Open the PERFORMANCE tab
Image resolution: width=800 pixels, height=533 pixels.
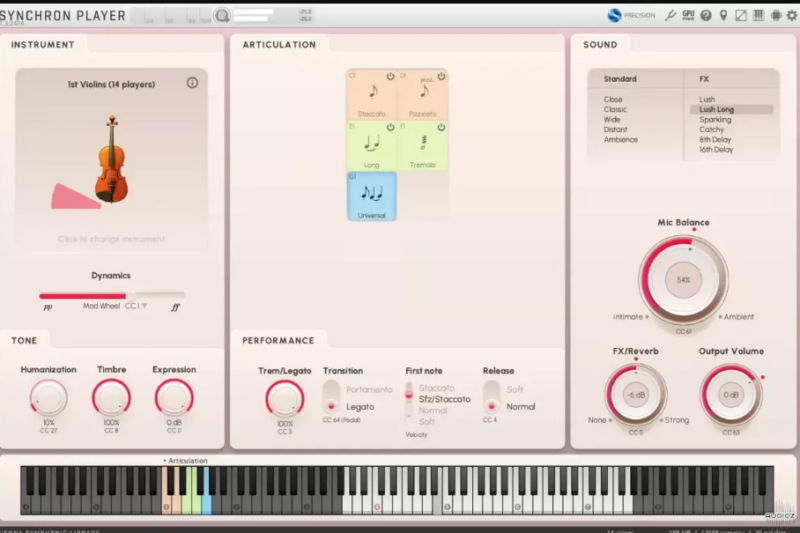pos(278,340)
